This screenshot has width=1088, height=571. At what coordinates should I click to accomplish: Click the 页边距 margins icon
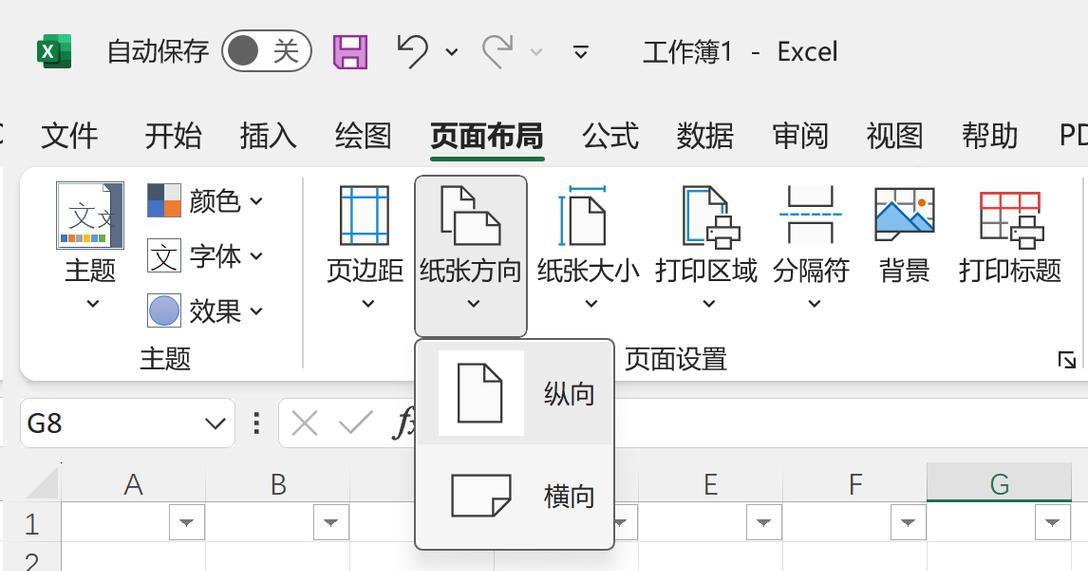(364, 215)
